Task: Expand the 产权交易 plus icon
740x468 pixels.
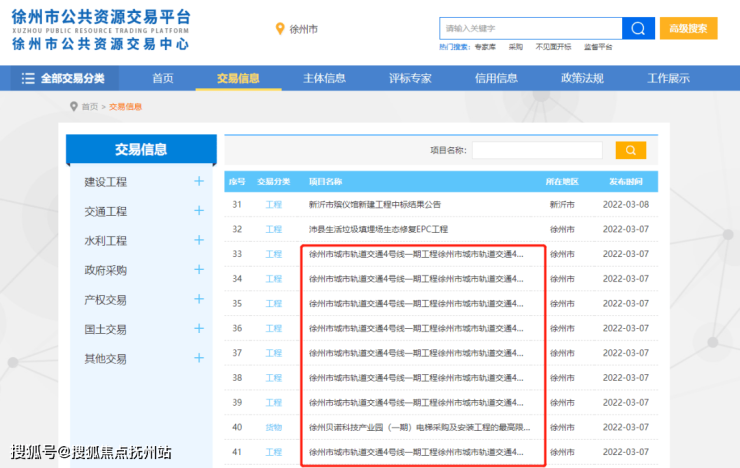Action: (x=199, y=300)
